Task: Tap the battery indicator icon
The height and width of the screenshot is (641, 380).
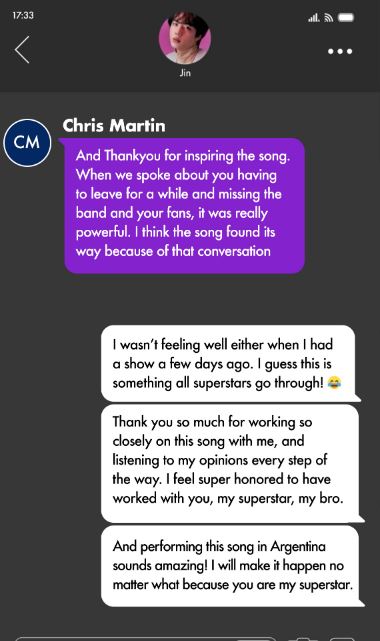Action: coord(346,17)
